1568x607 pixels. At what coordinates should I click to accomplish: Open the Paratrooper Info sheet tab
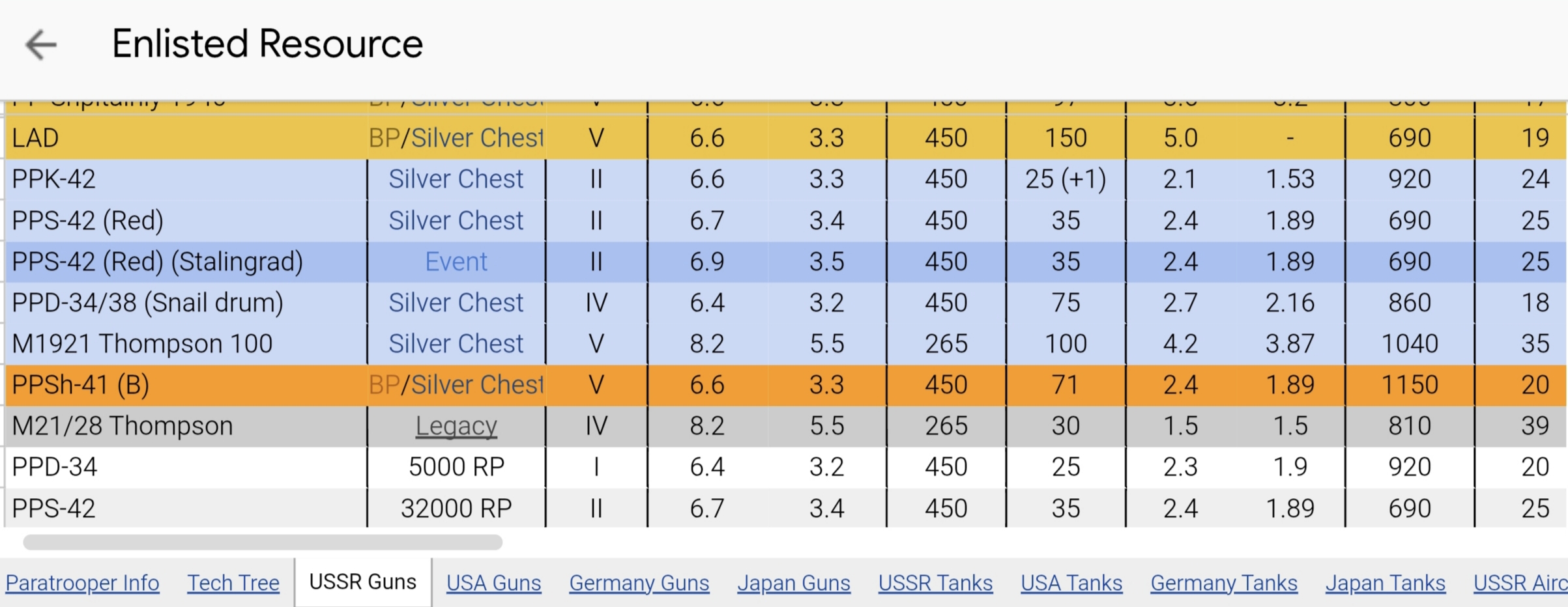pos(82,583)
